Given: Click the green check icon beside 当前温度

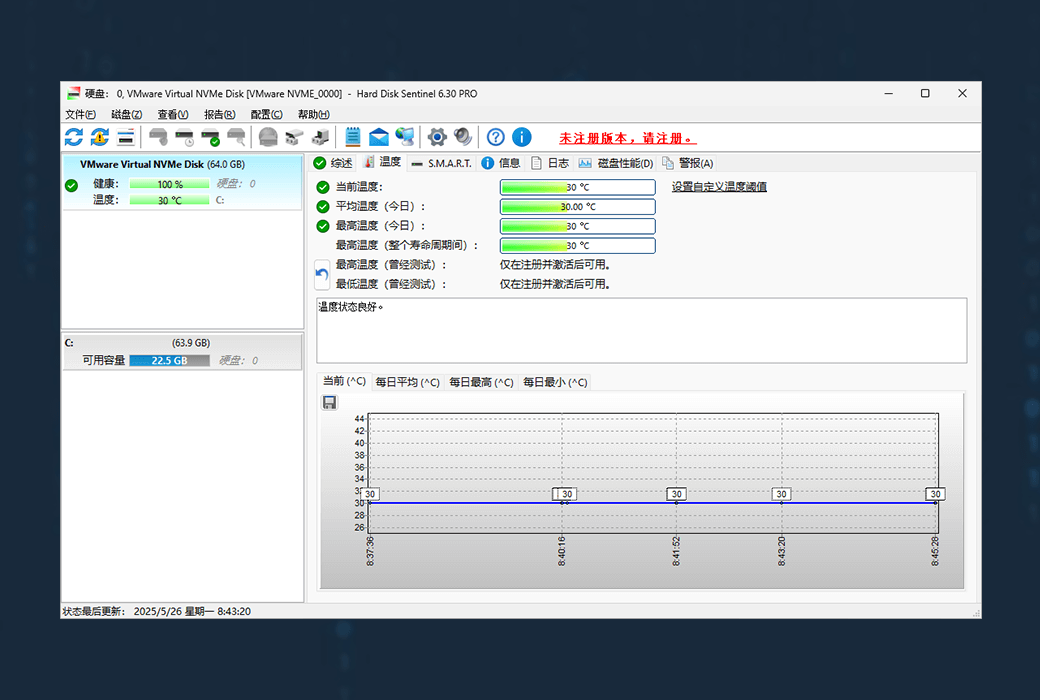Looking at the screenshot, I should coord(323,187).
